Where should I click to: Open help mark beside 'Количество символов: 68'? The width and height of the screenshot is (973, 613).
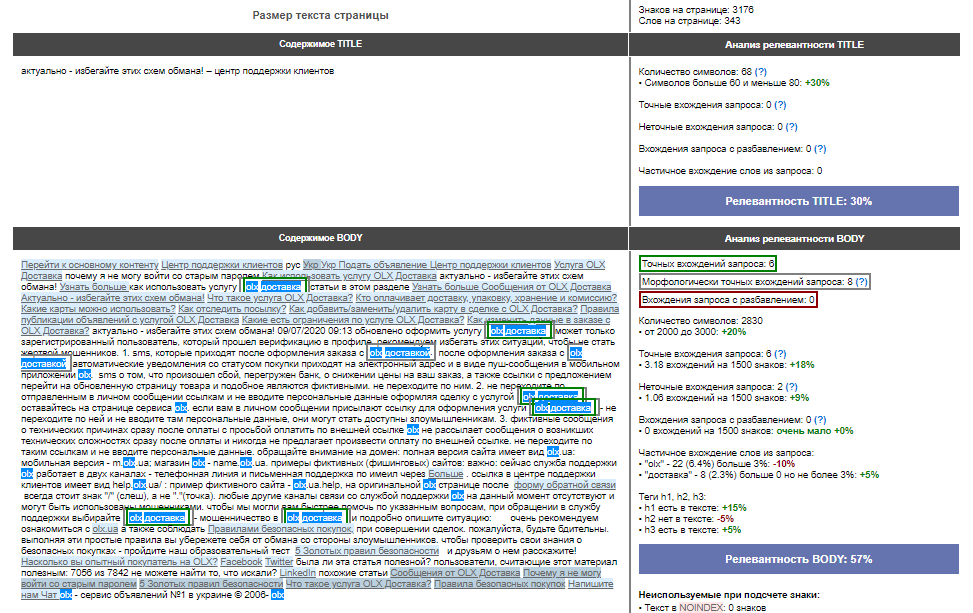pyautogui.click(x=760, y=72)
